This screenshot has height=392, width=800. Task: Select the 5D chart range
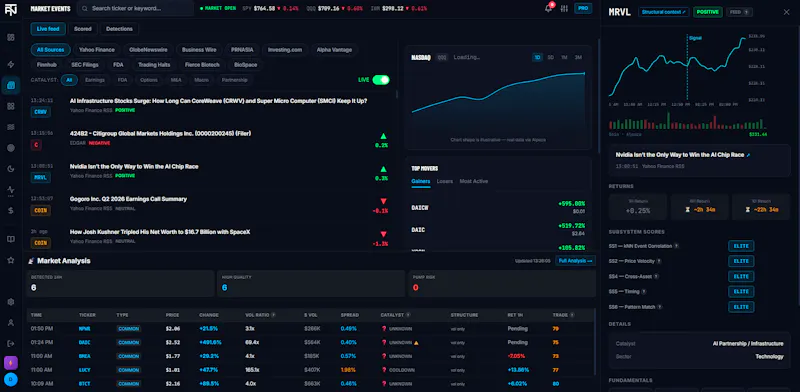pyautogui.click(x=551, y=58)
